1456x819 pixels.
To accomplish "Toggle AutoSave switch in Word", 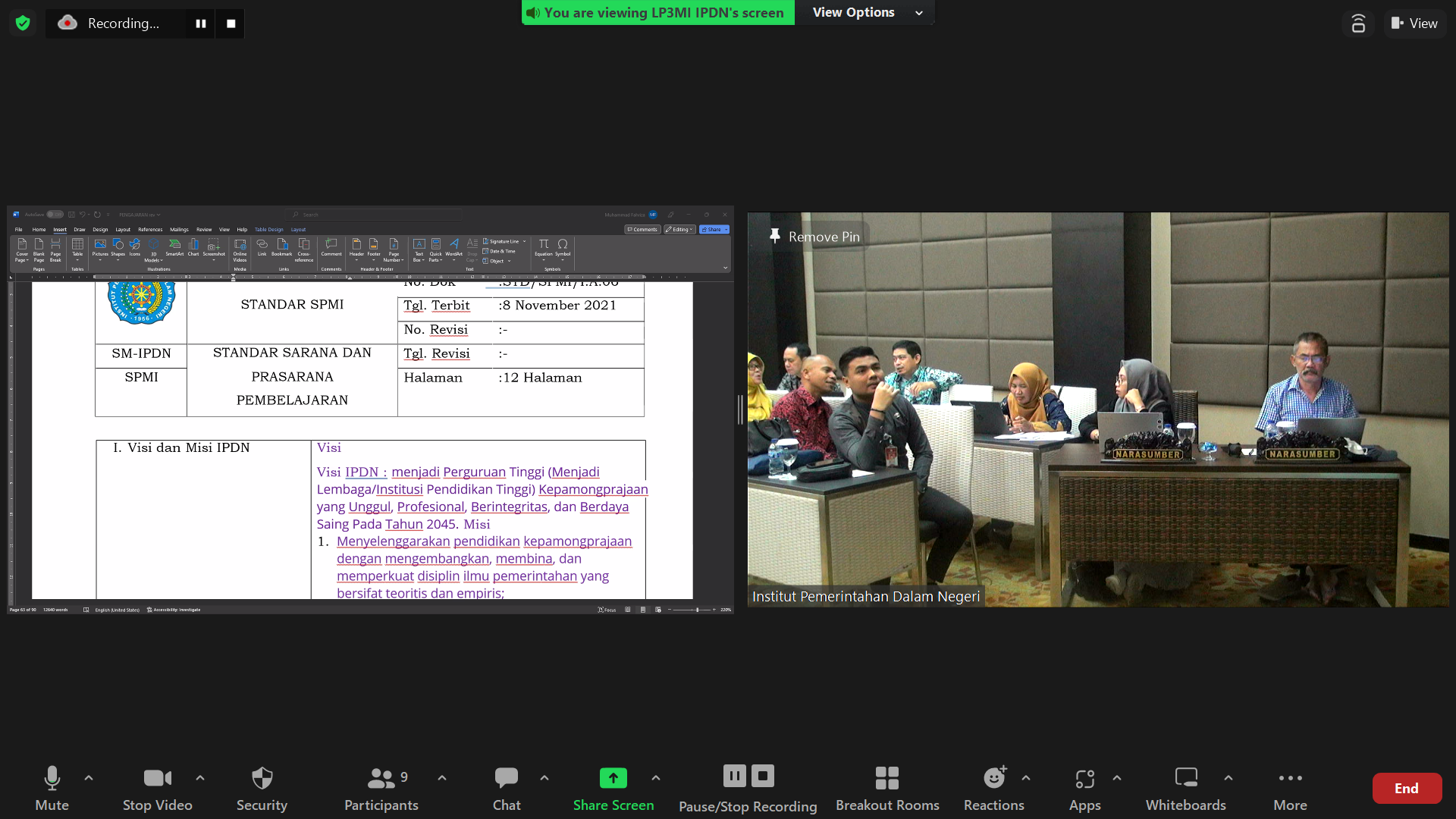I will coord(55,215).
